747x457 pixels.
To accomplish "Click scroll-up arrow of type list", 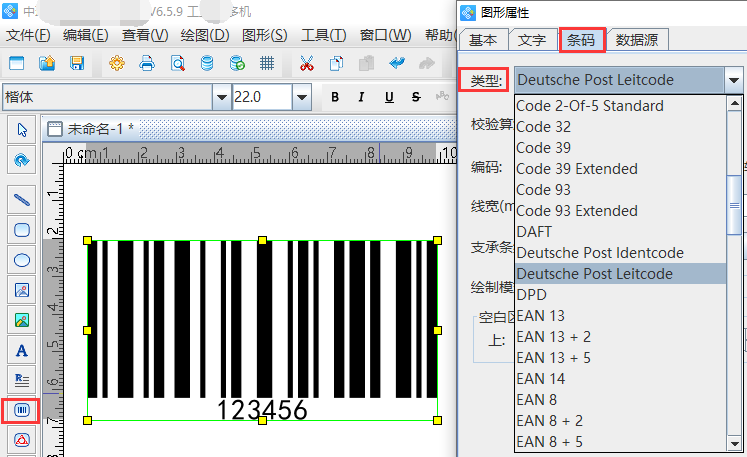I will (734, 103).
